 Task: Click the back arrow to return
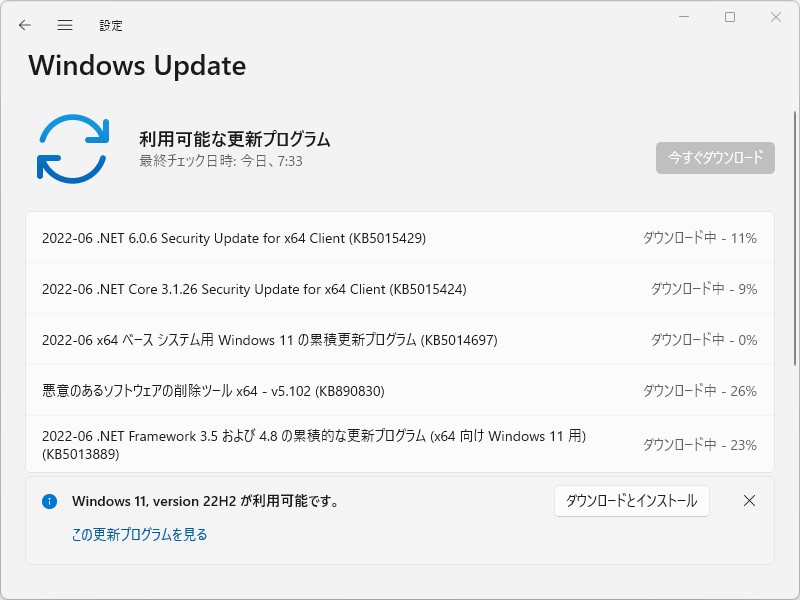click(24, 25)
